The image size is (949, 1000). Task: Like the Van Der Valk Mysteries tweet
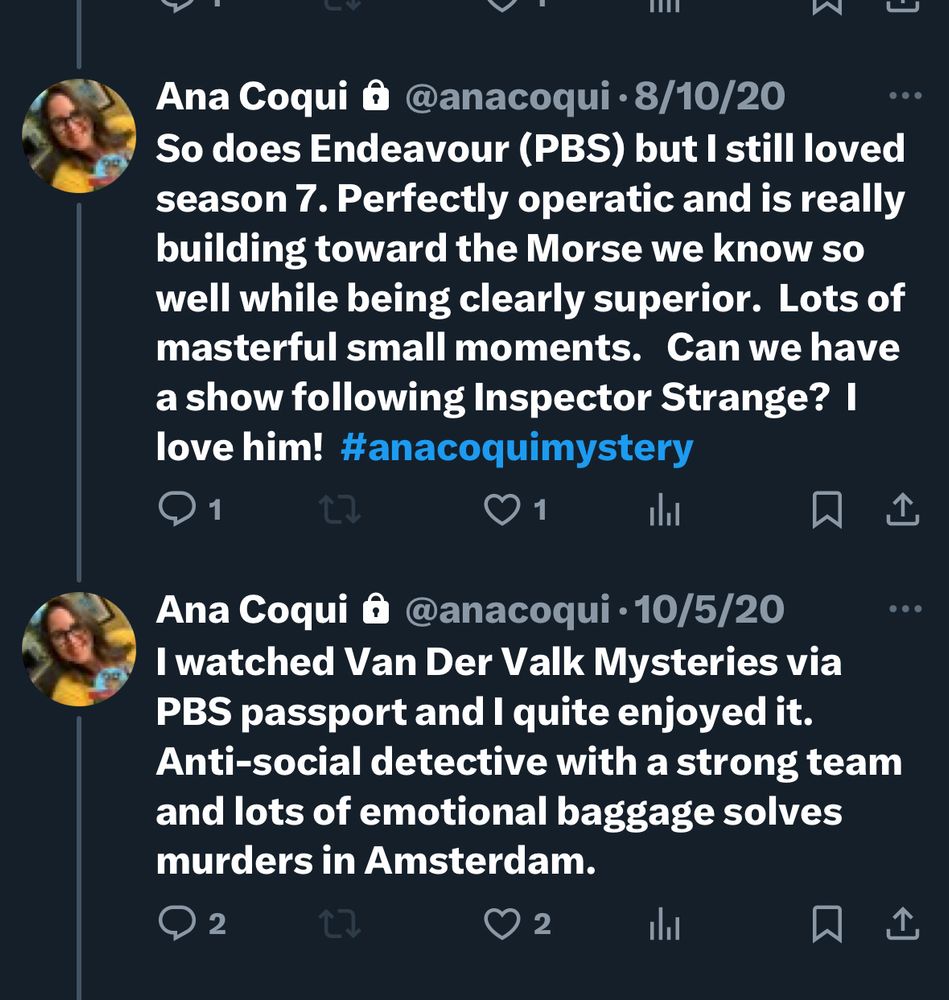coord(501,924)
